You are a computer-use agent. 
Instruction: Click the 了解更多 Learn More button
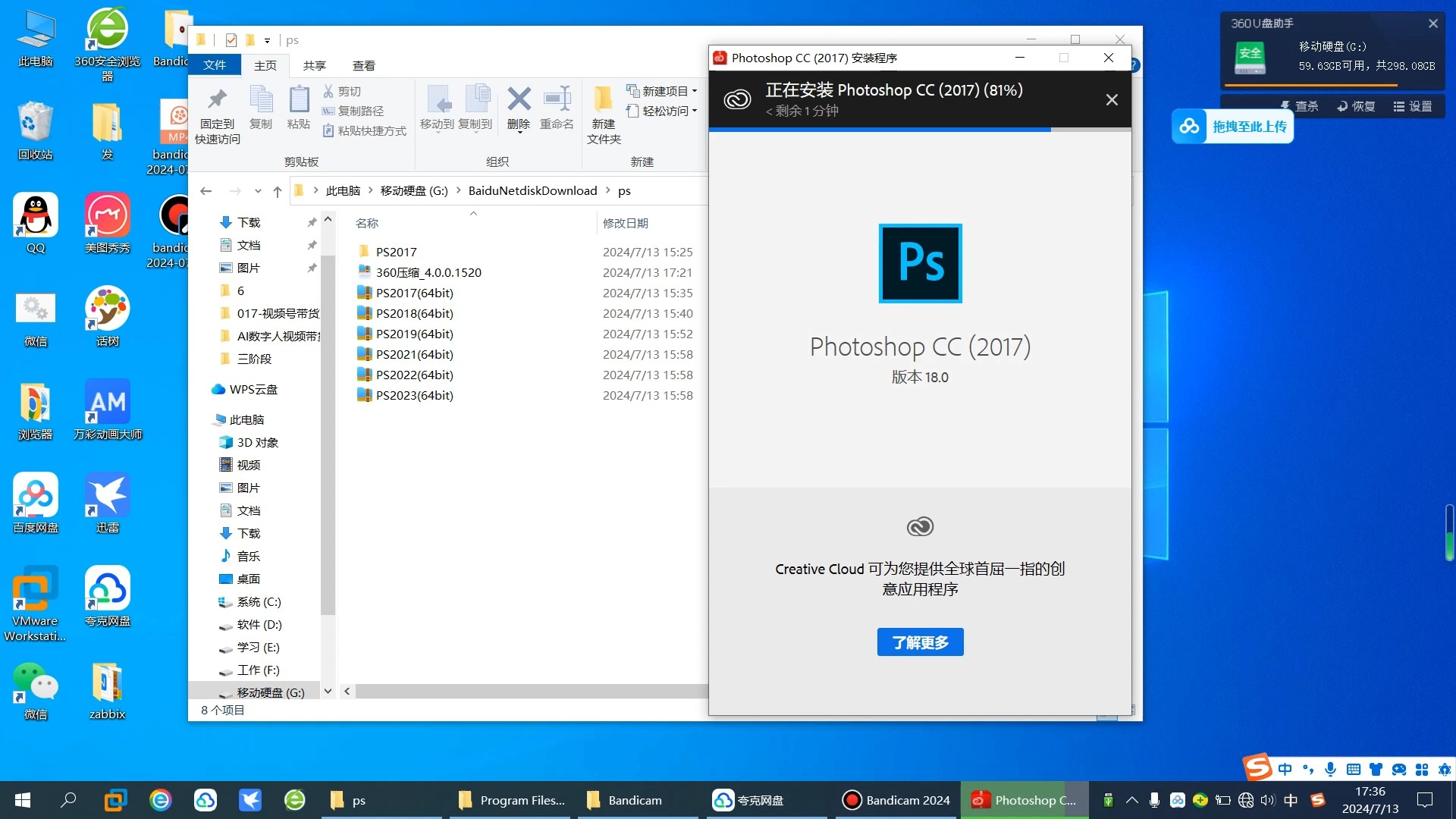click(x=920, y=642)
